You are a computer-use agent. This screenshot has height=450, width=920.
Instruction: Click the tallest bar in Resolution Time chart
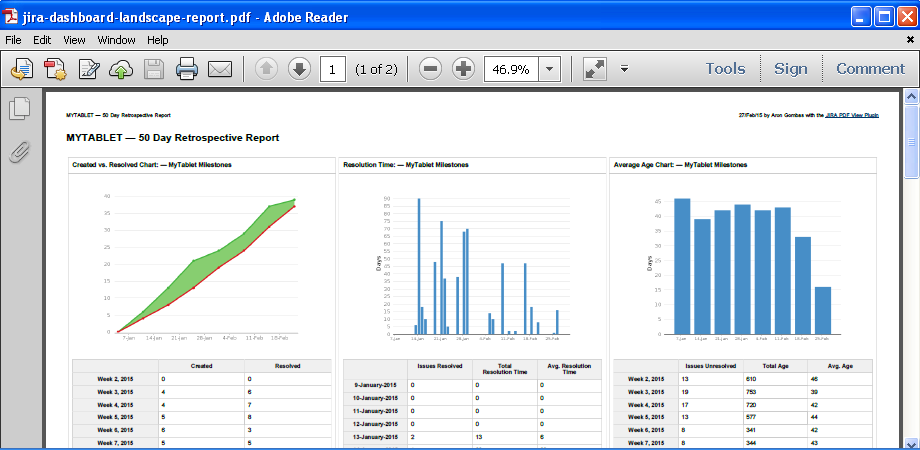point(419,266)
